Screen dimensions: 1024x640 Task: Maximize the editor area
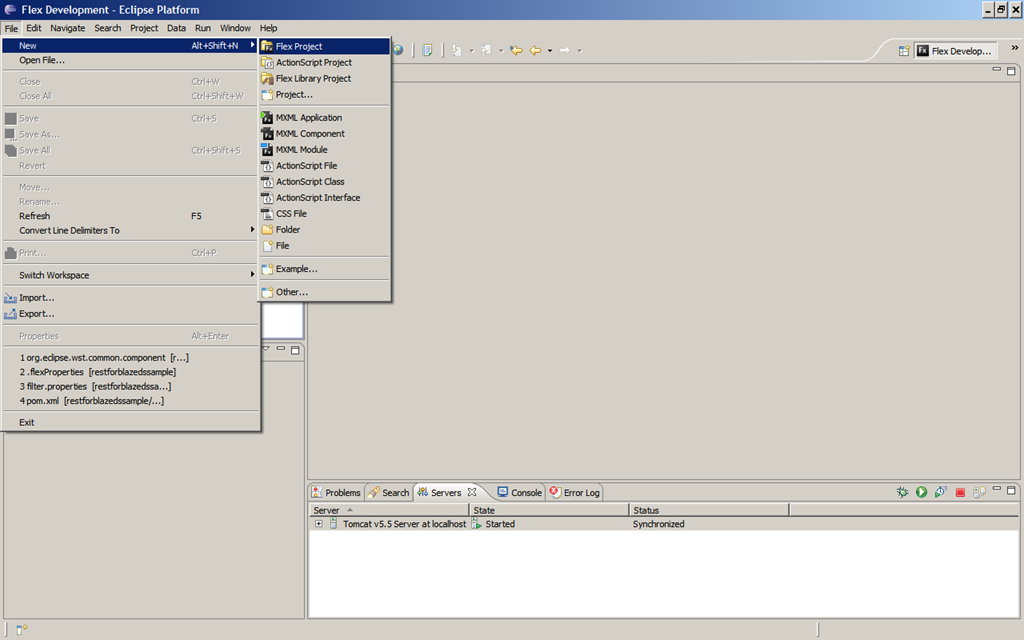1011,71
